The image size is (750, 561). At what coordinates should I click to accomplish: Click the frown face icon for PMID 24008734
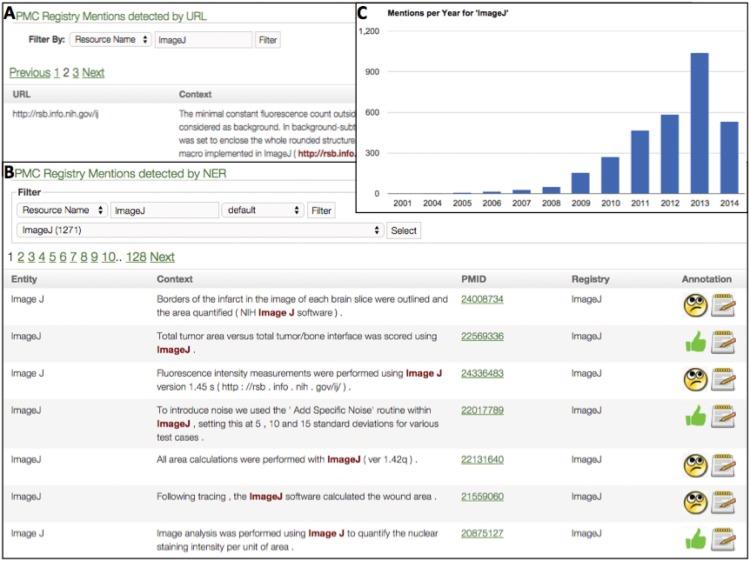click(693, 304)
